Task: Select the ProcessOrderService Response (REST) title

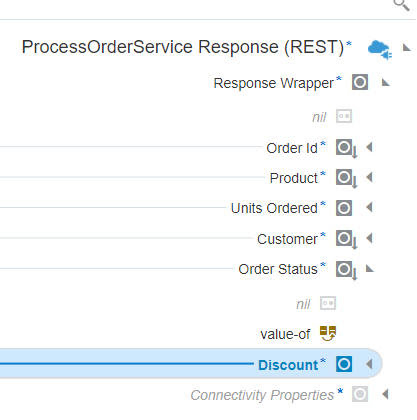Action: [183, 47]
